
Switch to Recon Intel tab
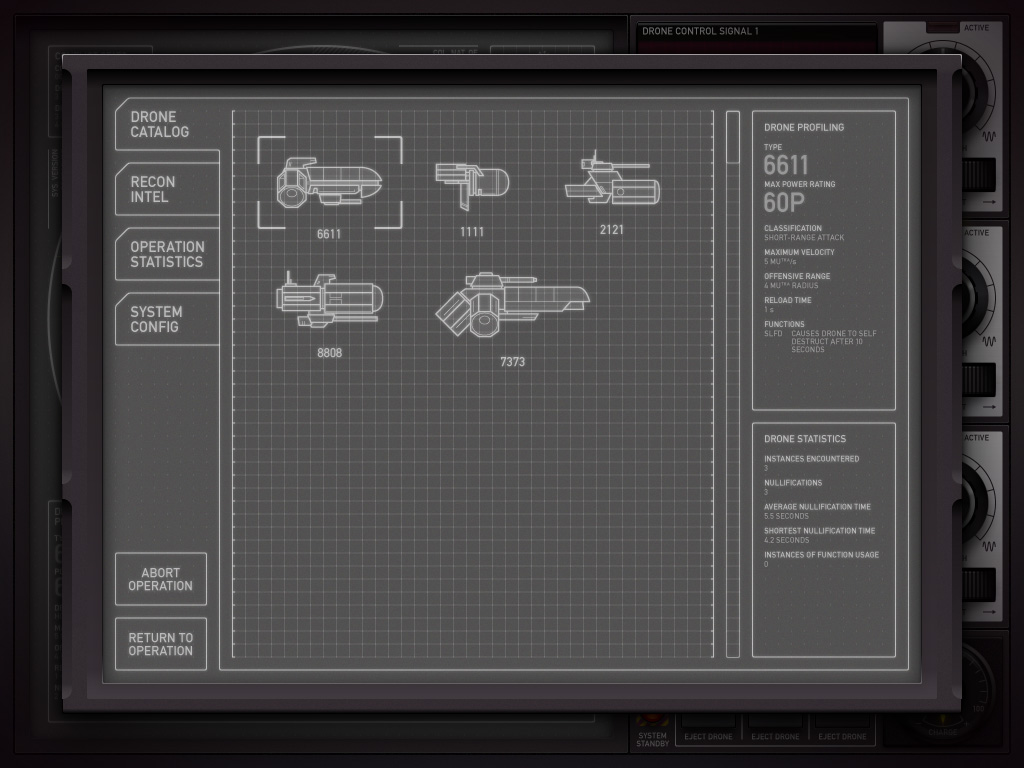point(165,189)
